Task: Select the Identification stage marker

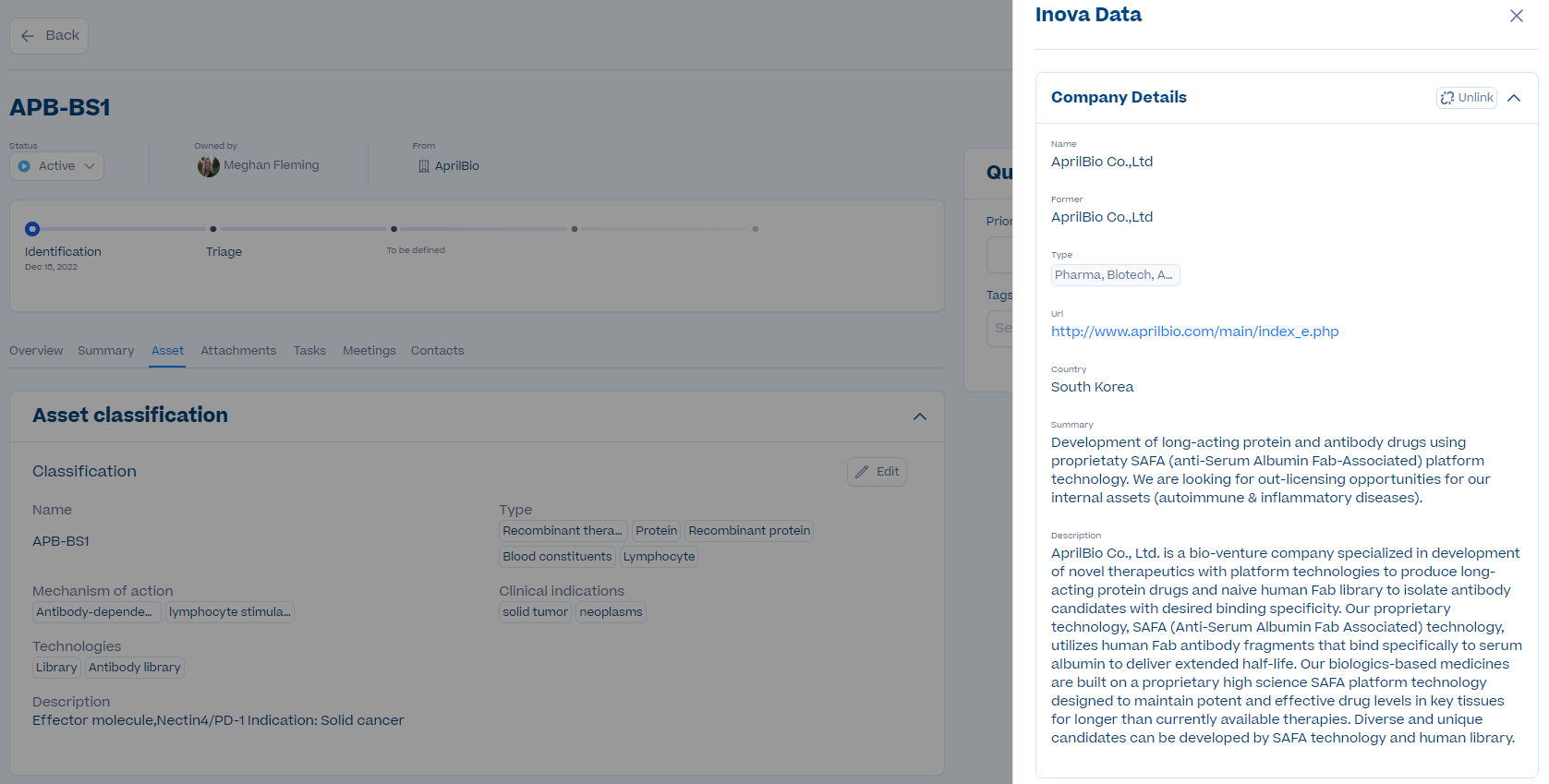Action: pyautogui.click(x=32, y=229)
